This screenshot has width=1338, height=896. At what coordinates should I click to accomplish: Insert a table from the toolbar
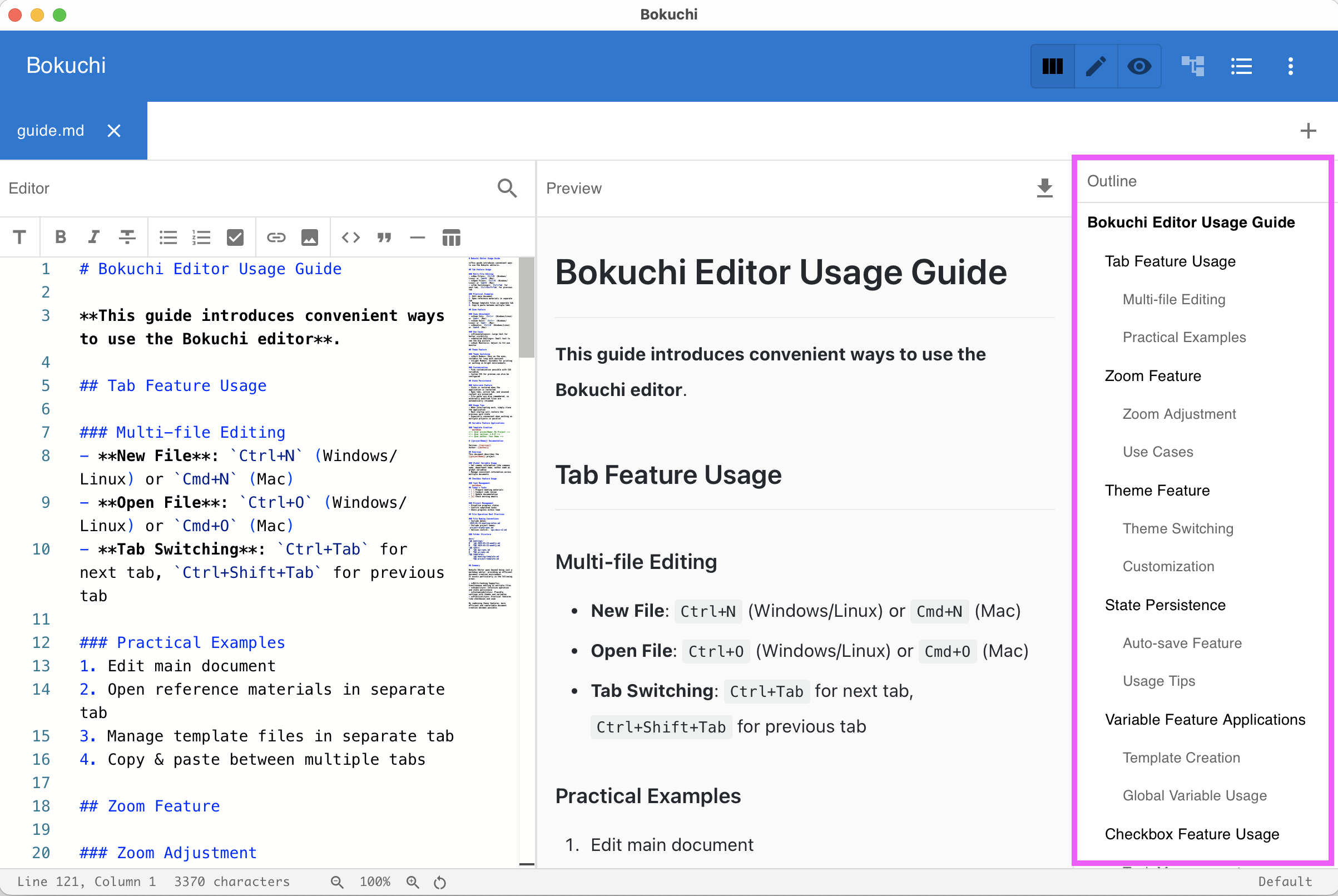[451, 237]
